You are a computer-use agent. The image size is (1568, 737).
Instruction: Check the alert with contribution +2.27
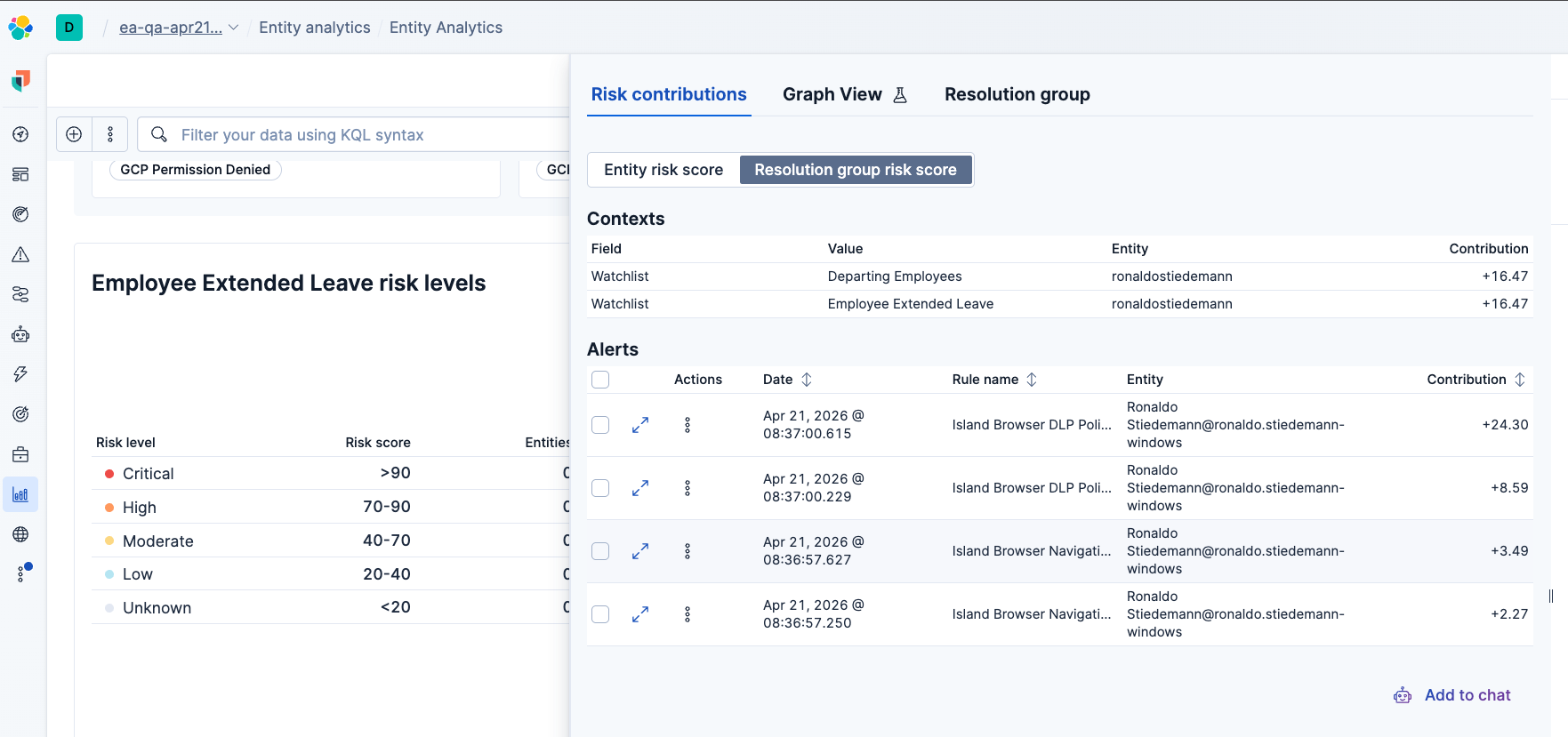(600, 614)
